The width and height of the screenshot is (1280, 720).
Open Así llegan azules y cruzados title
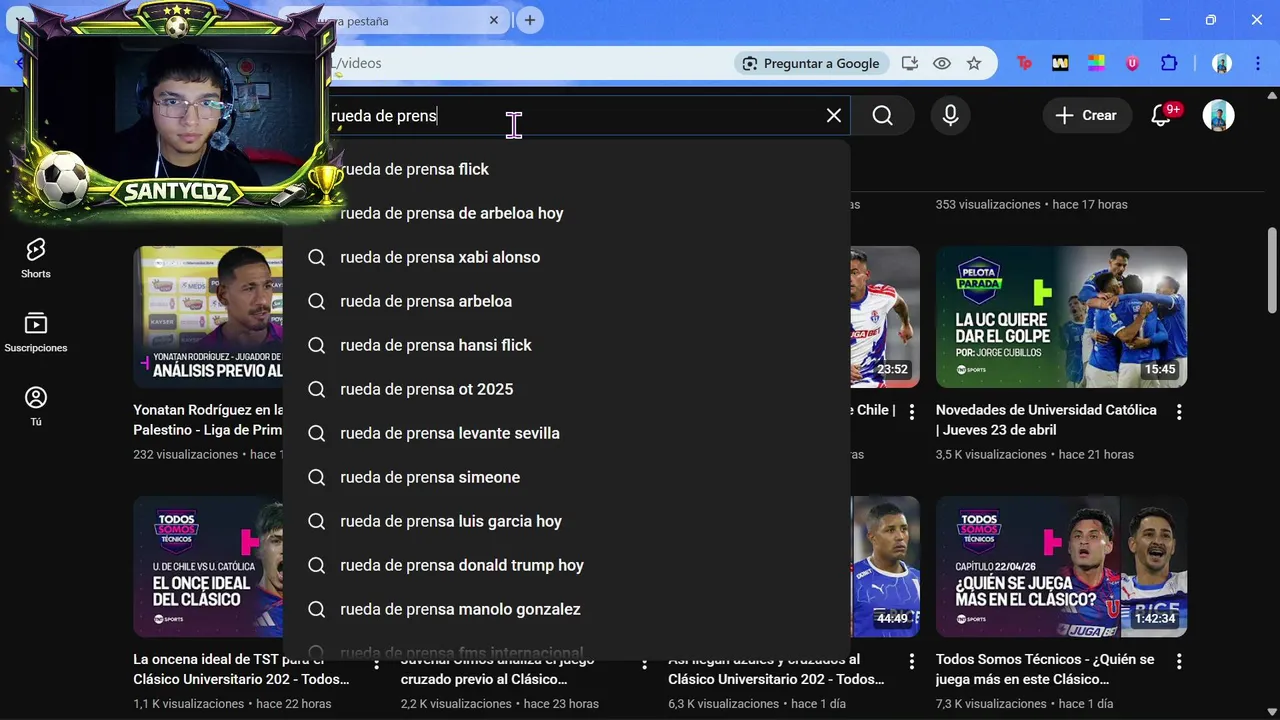pyautogui.click(x=776, y=670)
